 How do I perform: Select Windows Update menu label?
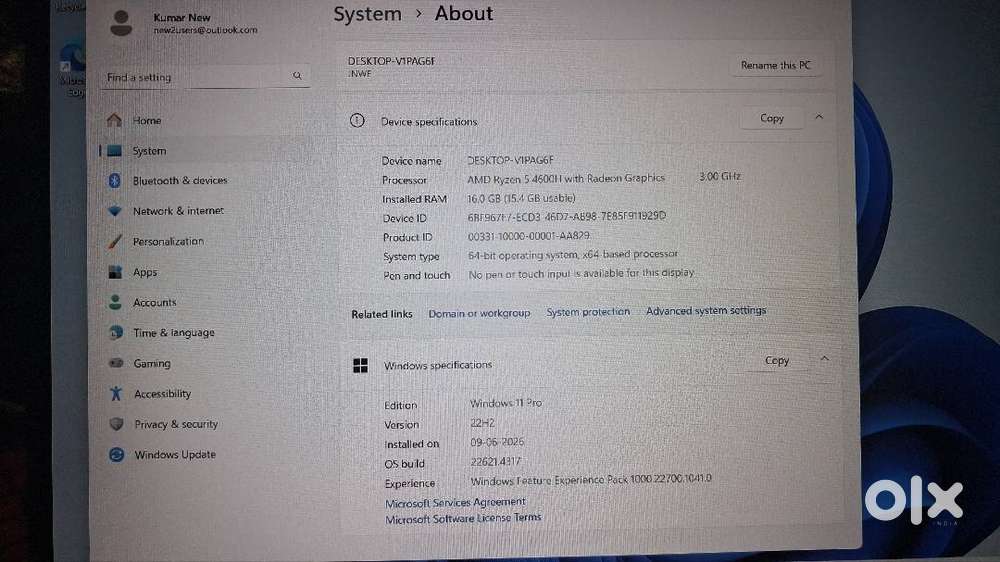tap(175, 454)
